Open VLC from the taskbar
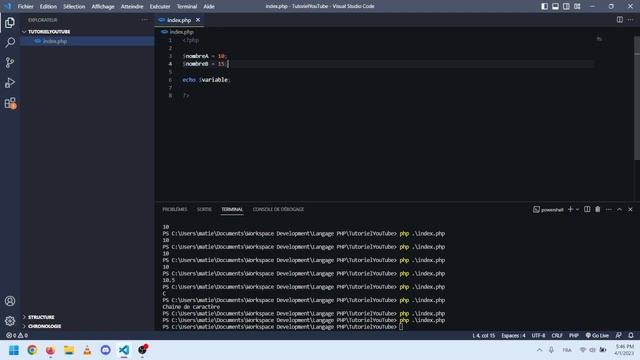Screen dimensions: 640x360 click(87, 350)
